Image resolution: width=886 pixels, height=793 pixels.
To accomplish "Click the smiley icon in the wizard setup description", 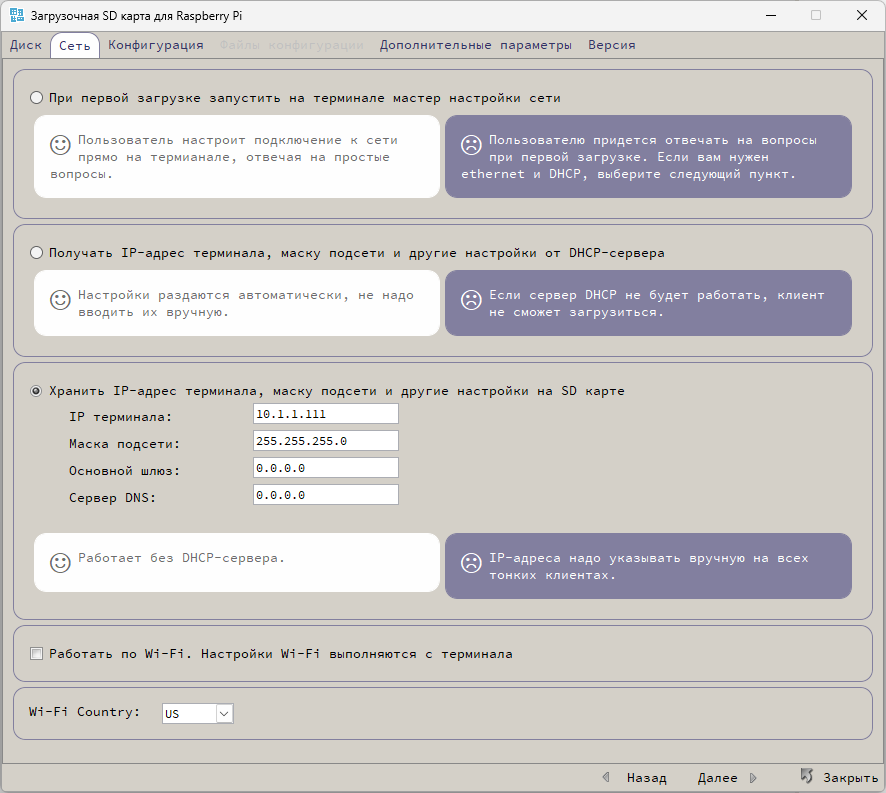I will 60,145.
